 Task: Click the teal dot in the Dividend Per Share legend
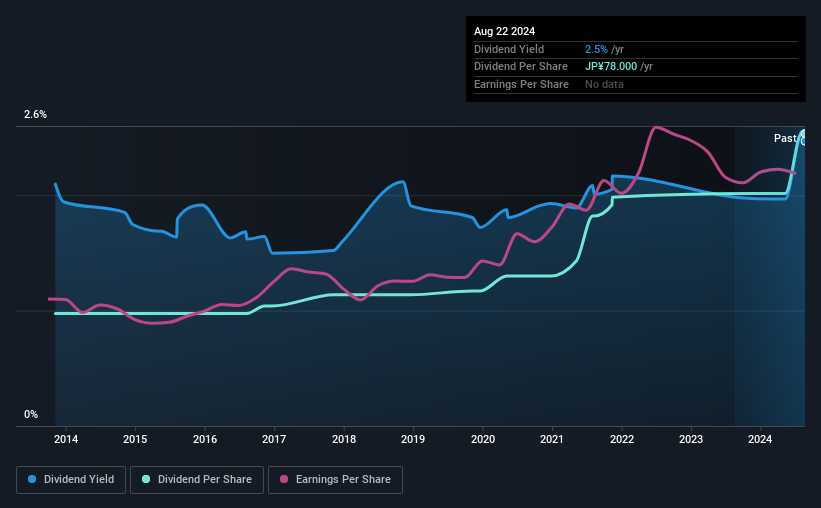[146, 480]
